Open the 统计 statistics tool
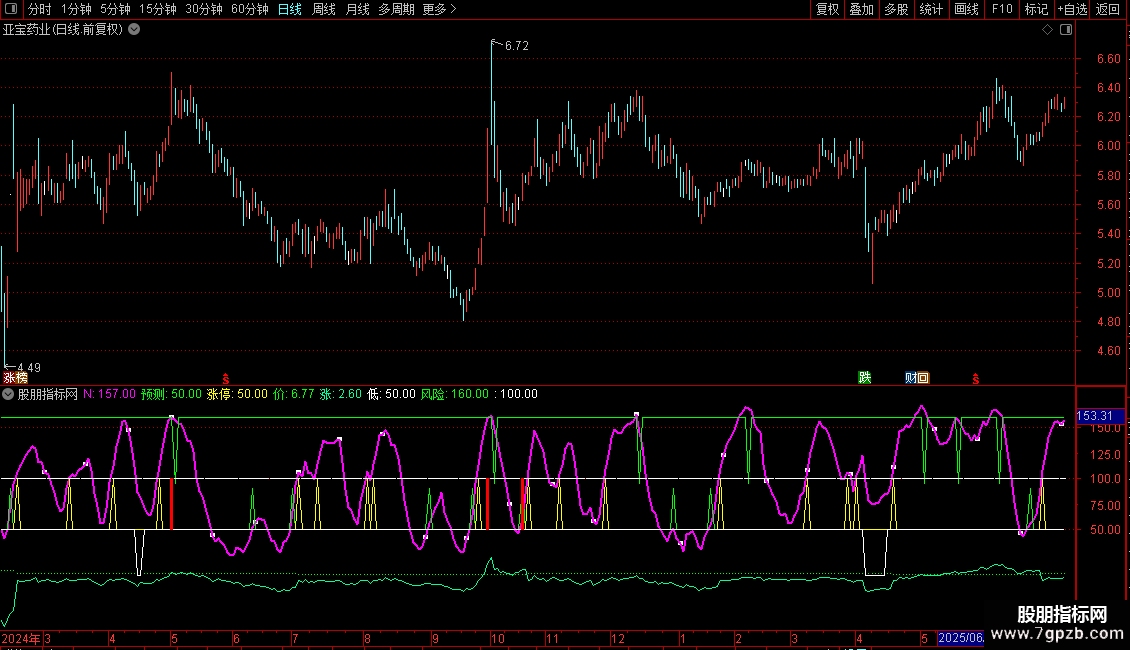Screen dimensions: 1130x650 (931, 9)
